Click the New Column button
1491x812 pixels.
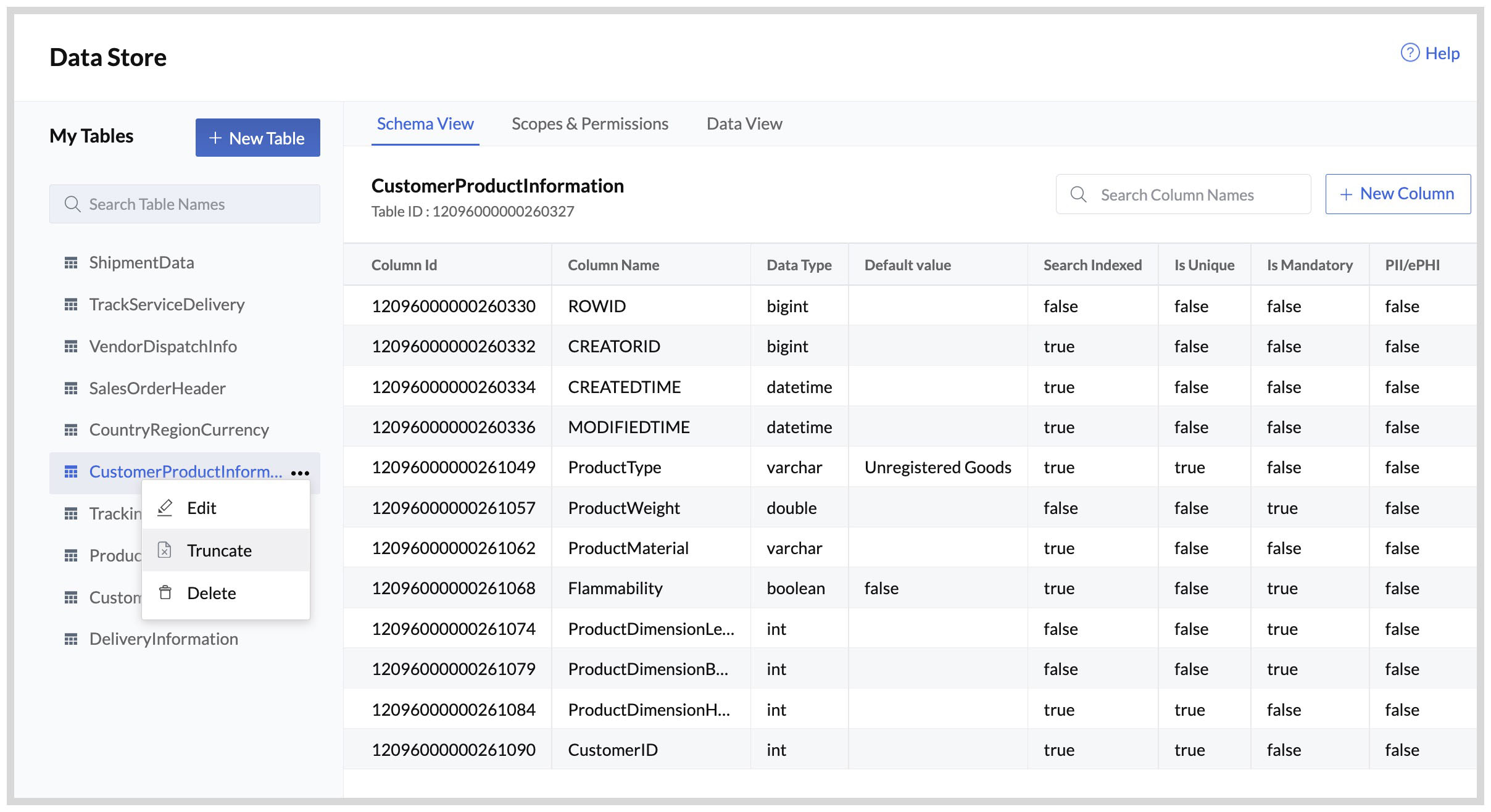click(x=1397, y=194)
